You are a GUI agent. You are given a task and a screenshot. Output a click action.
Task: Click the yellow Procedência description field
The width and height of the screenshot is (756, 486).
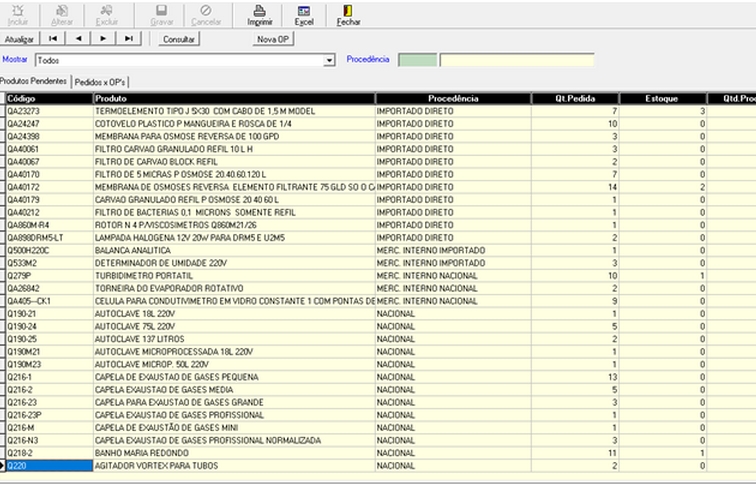coord(516,60)
